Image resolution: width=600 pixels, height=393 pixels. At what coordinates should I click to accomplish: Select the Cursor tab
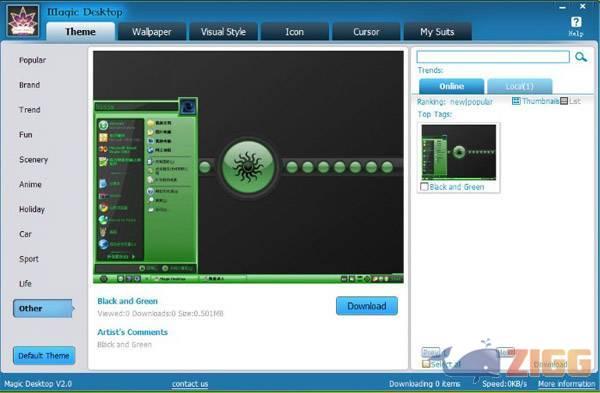[366, 31]
